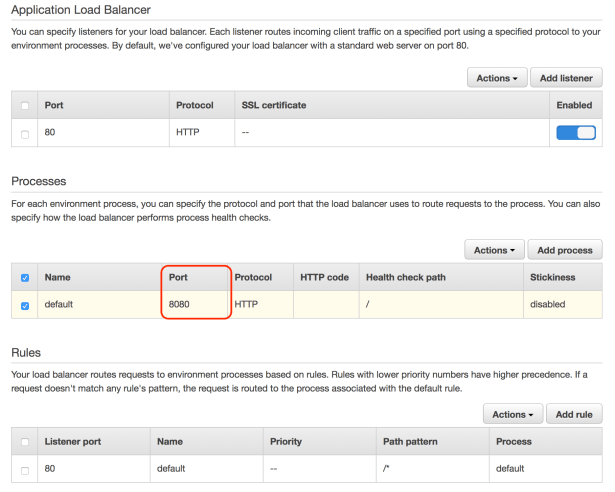Click the 8080 port cell of default process
This screenshot has height=492, width=615.
[x=179, y=304]
